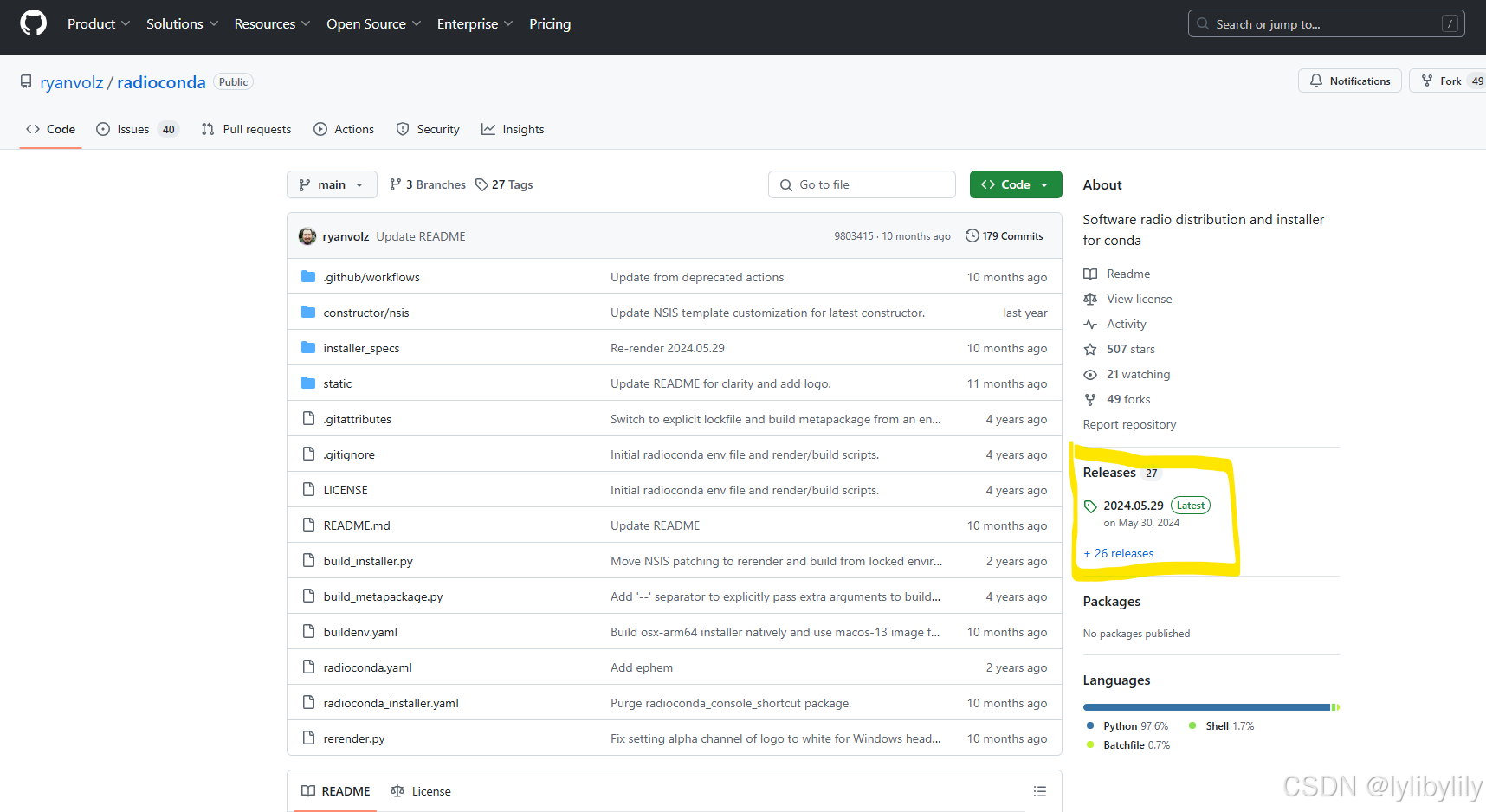Open commit message Re-render 2024.05.29
The image size is (1486, 812).
[x=668, y=348]
